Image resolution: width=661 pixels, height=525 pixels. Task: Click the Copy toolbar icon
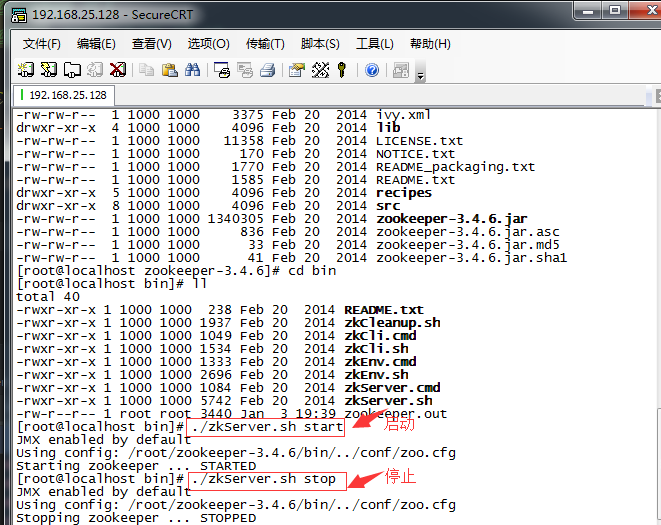click(x=146, y=70)
